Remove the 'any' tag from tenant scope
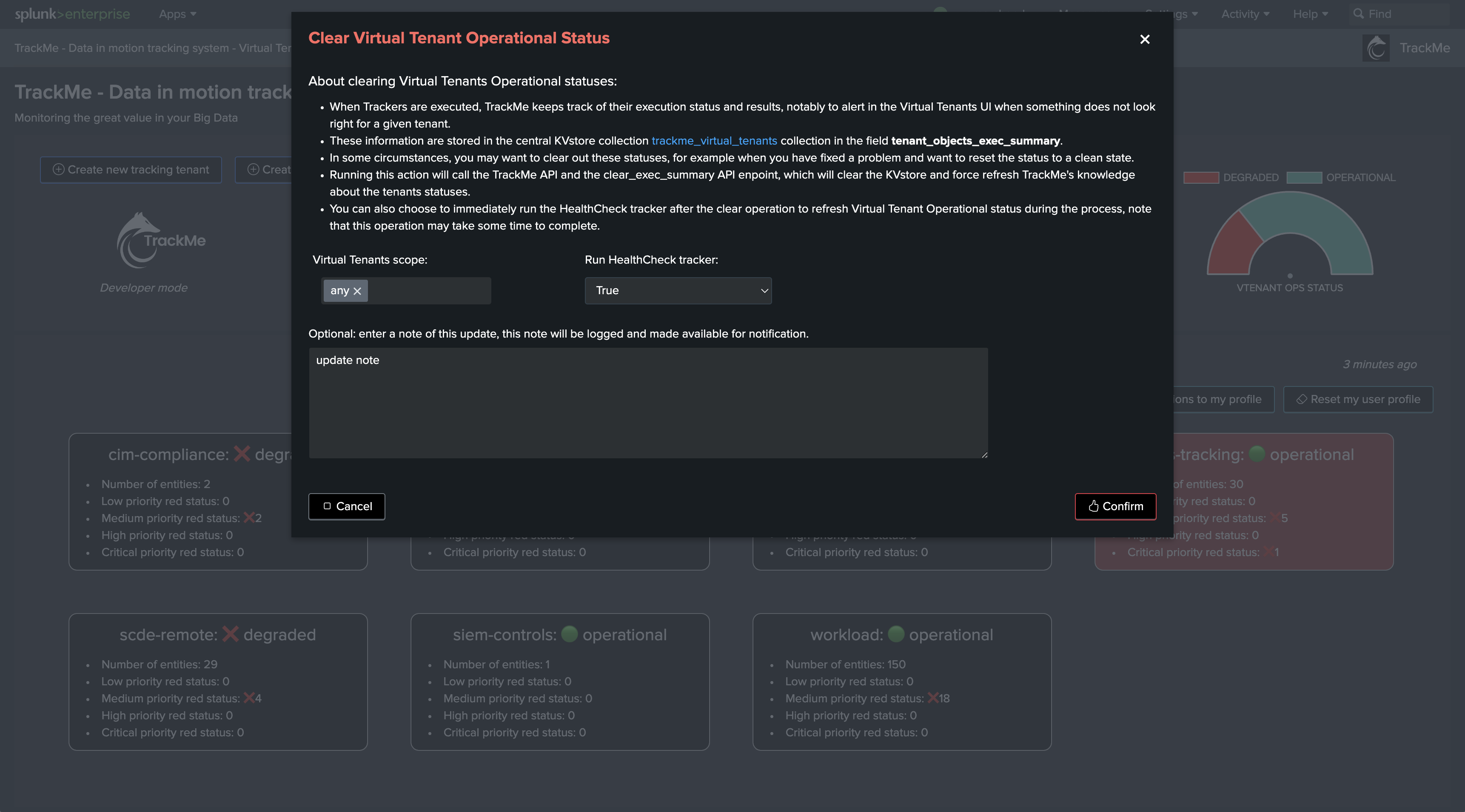The image size is (1465, 812). 357,291
